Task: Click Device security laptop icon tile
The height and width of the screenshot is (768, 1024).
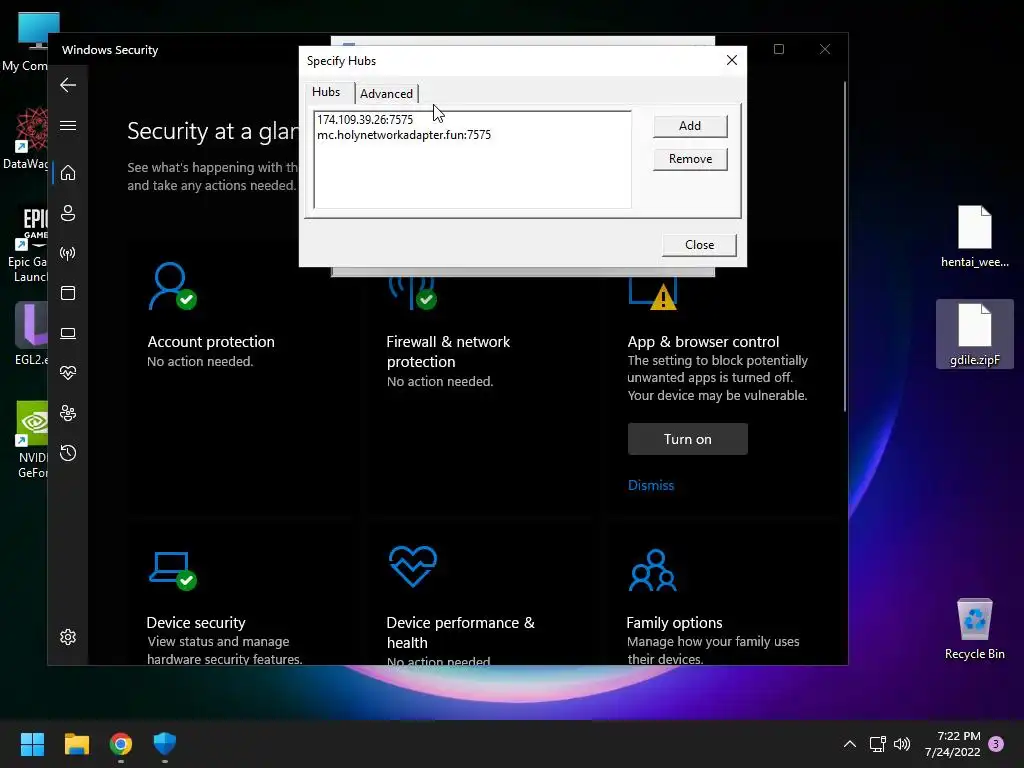Action: (172, 571)
